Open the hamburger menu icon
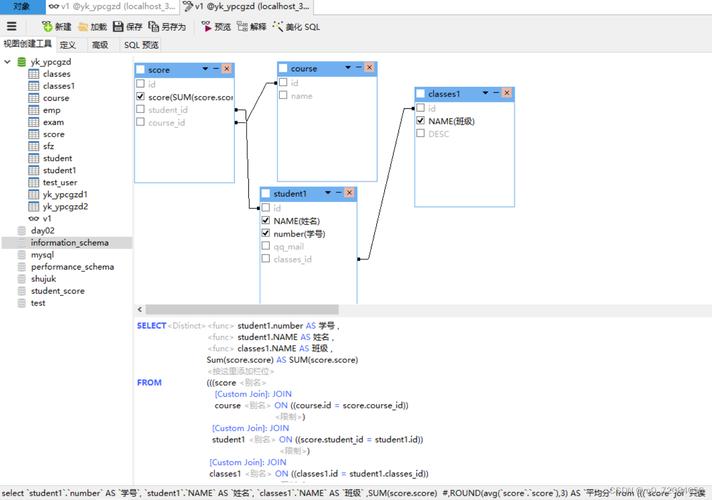Screen dimensions: 712x500 11,26
